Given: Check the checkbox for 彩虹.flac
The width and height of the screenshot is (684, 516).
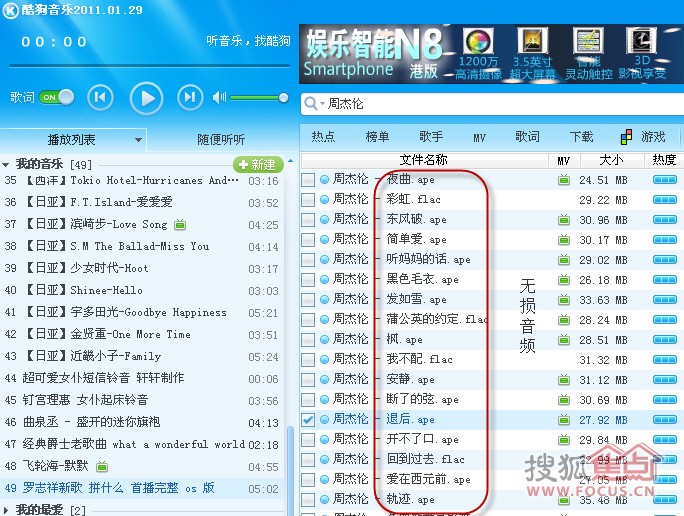Looking at the screenshot, I should click(x=308, y=200).
